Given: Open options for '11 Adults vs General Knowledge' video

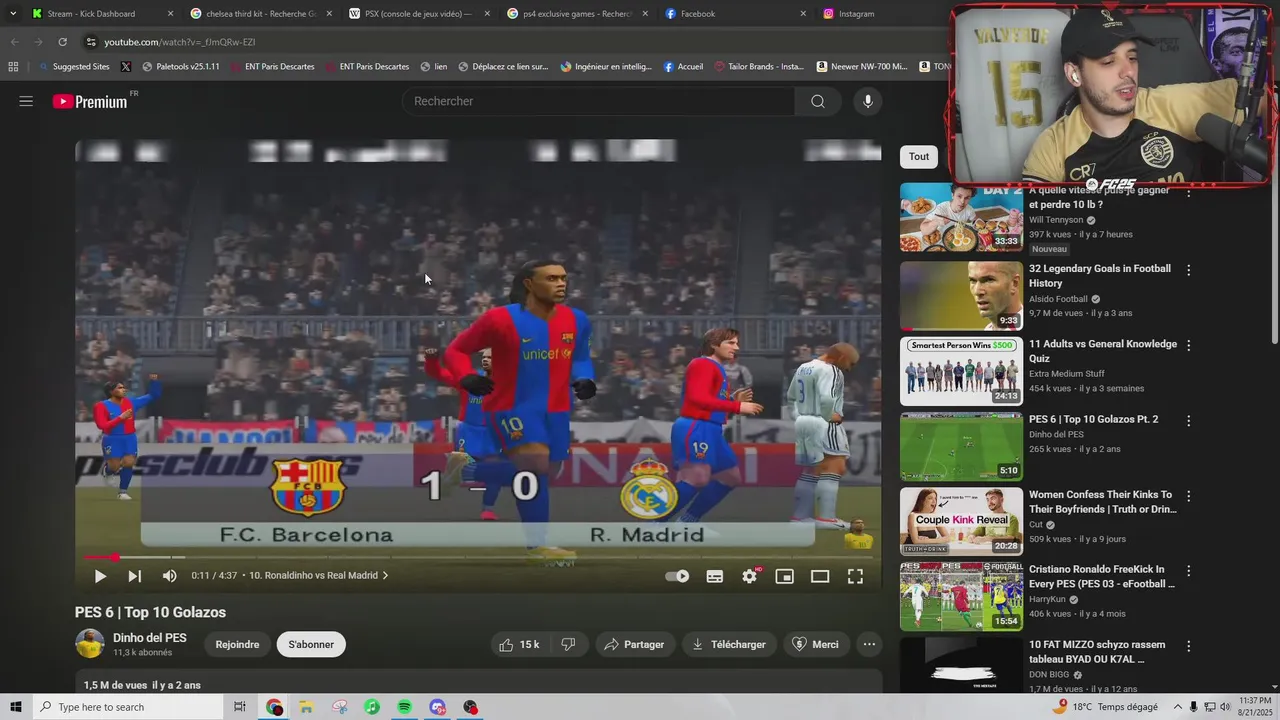Looking at the screenshot, I should click(x=1188, y=345).
